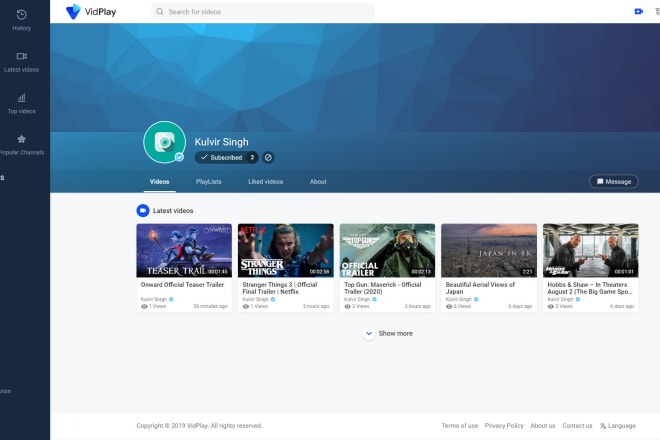Click '26 minutes ago' on Onward card
660x440 pixels.
(x=210, y=307)
